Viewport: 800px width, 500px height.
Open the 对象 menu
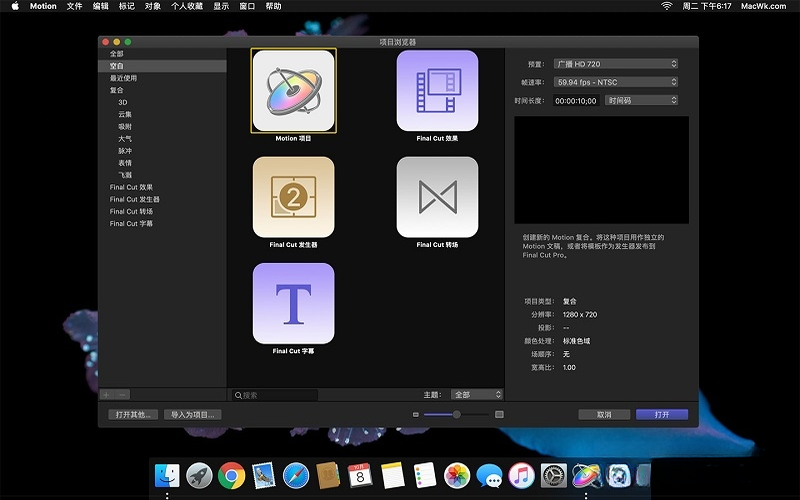click(153, 6)
